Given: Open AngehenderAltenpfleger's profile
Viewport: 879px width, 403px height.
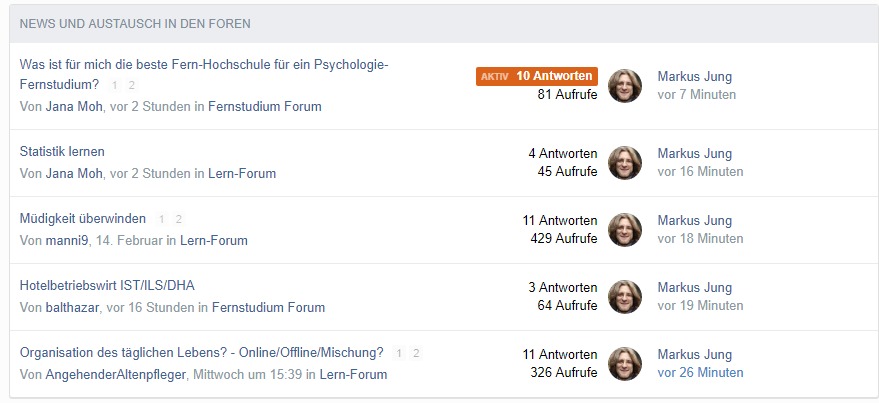Looking at the screenshot, I should 116,374.
